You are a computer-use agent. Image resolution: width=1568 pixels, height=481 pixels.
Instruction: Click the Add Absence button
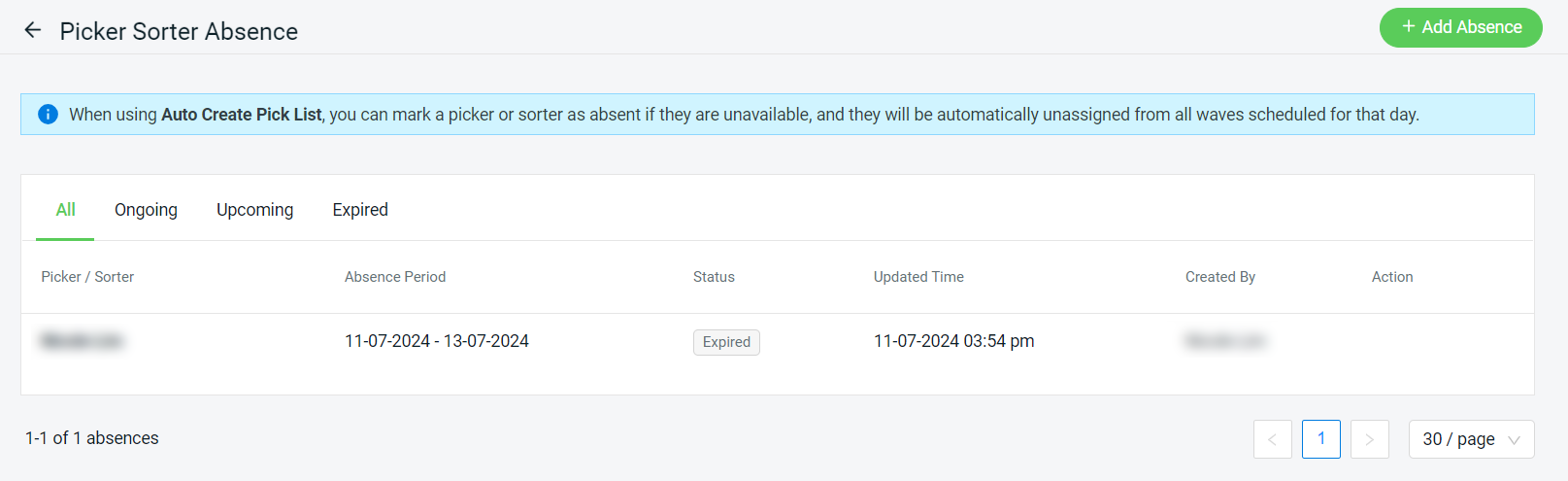1460,27
